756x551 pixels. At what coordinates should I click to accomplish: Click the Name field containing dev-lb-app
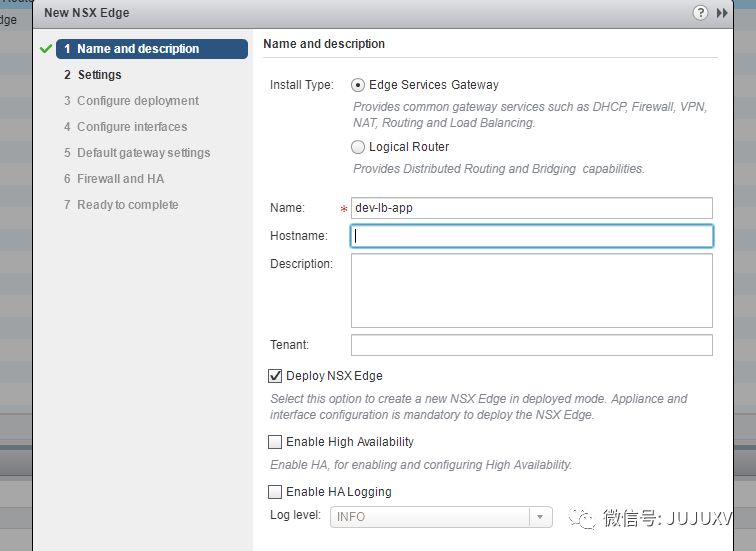(x=532, y=208)
